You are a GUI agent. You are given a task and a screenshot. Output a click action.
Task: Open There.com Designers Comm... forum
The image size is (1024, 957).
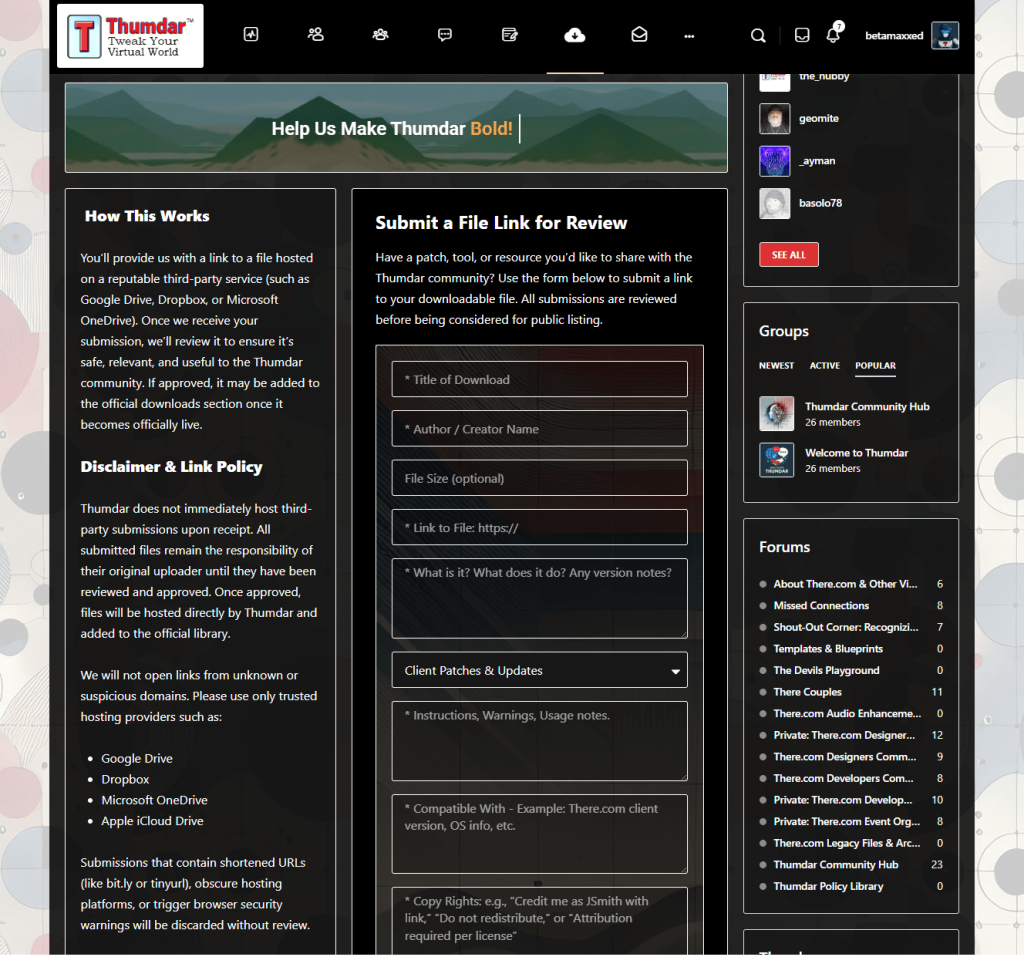pyautogui.click(x=844, y=756)
